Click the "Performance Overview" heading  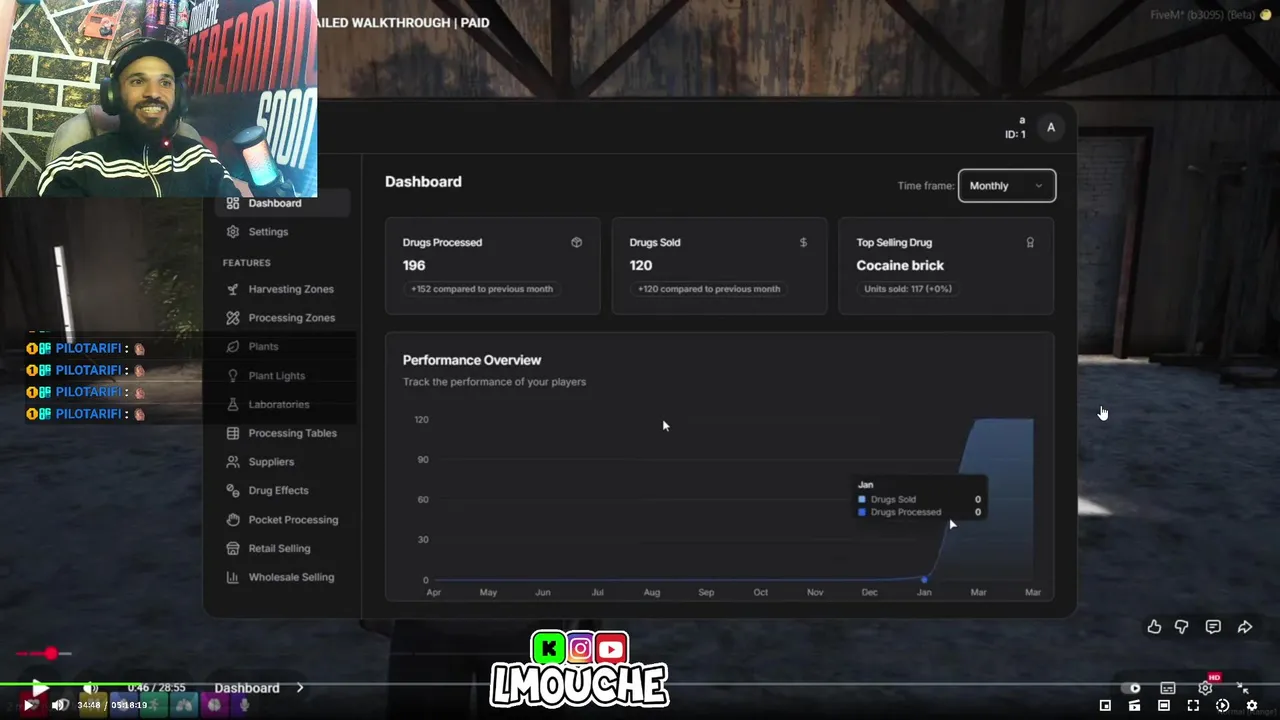(472, 360)
